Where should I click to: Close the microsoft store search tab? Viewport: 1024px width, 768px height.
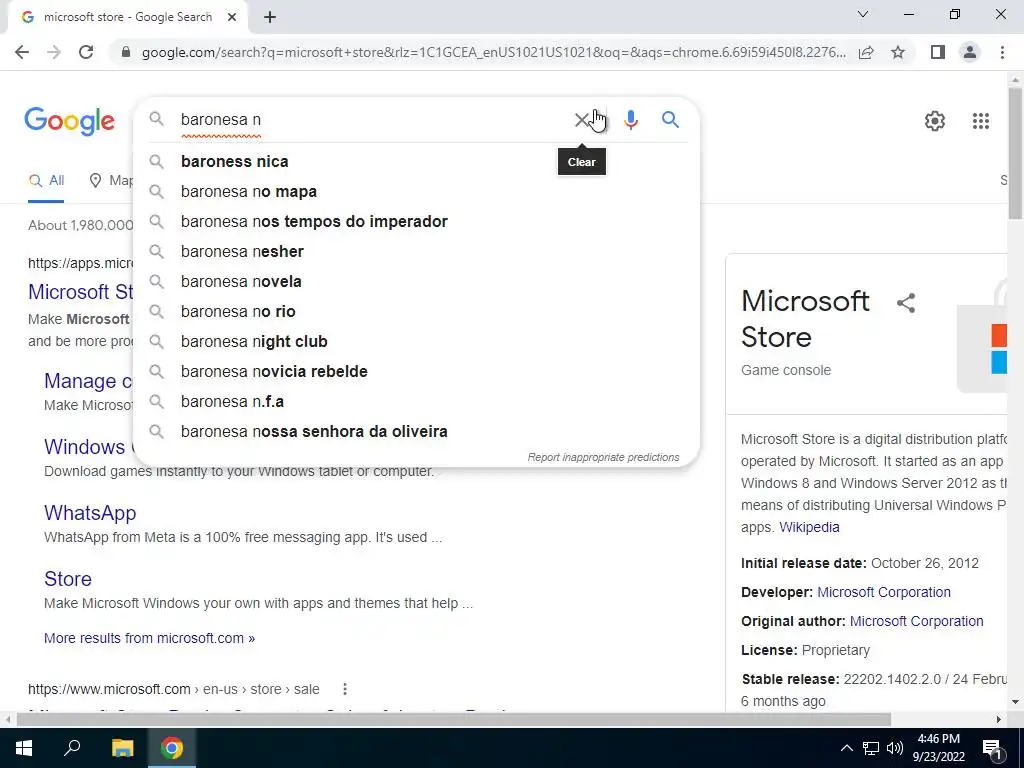coord(232,18)
